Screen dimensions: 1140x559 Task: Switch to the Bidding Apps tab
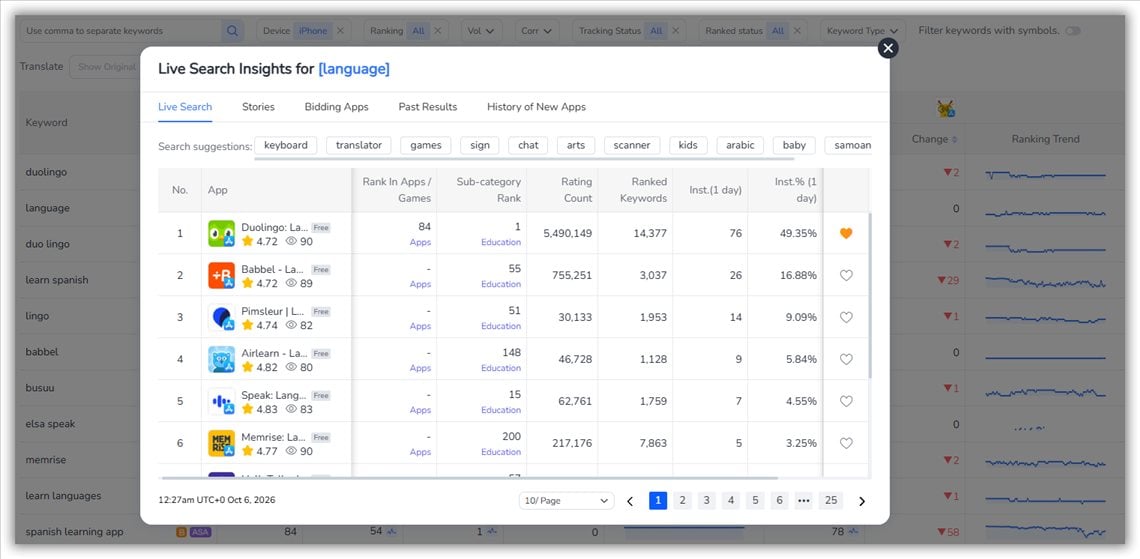[336, 107]
